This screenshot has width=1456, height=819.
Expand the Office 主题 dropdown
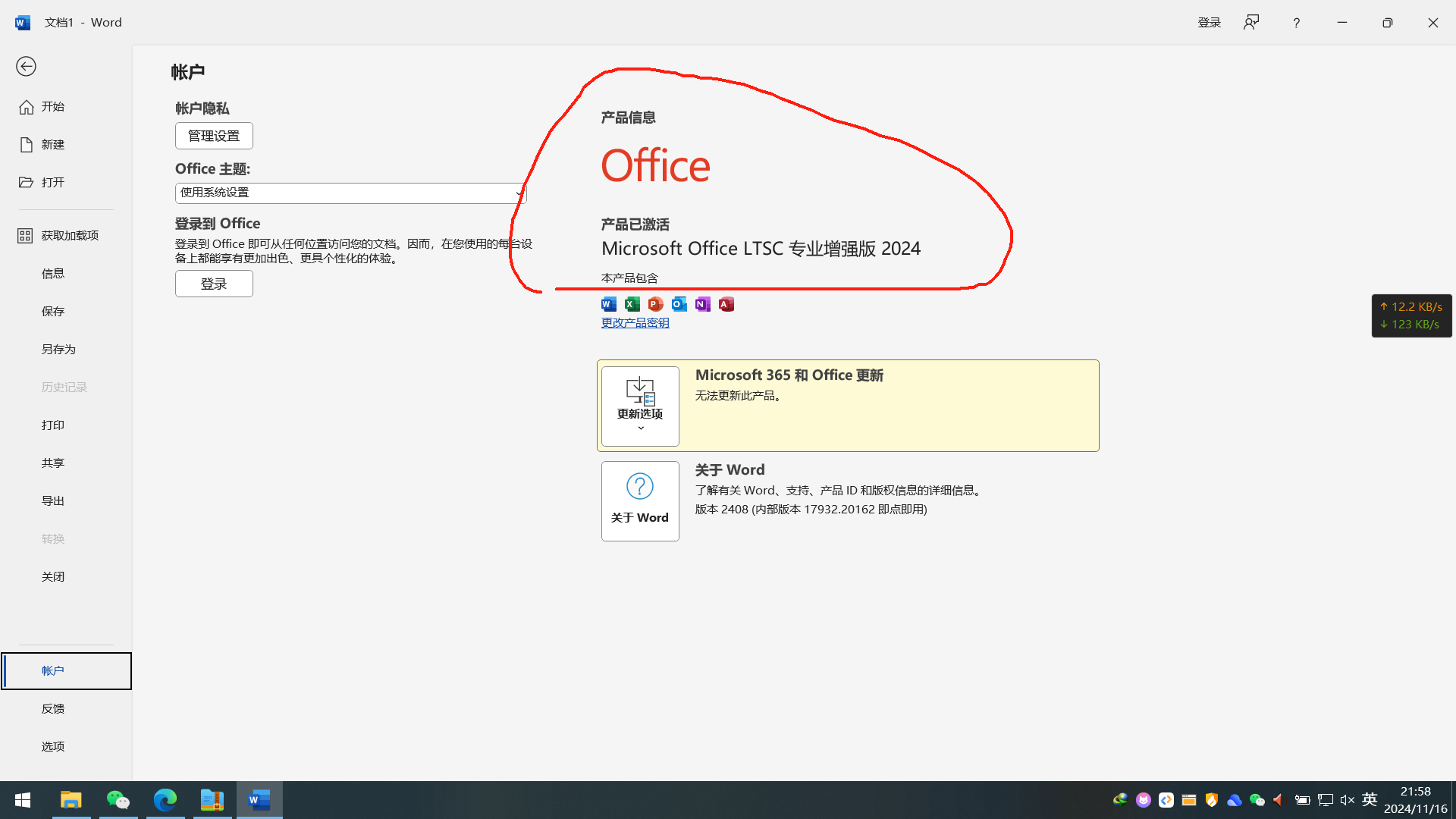350,193
